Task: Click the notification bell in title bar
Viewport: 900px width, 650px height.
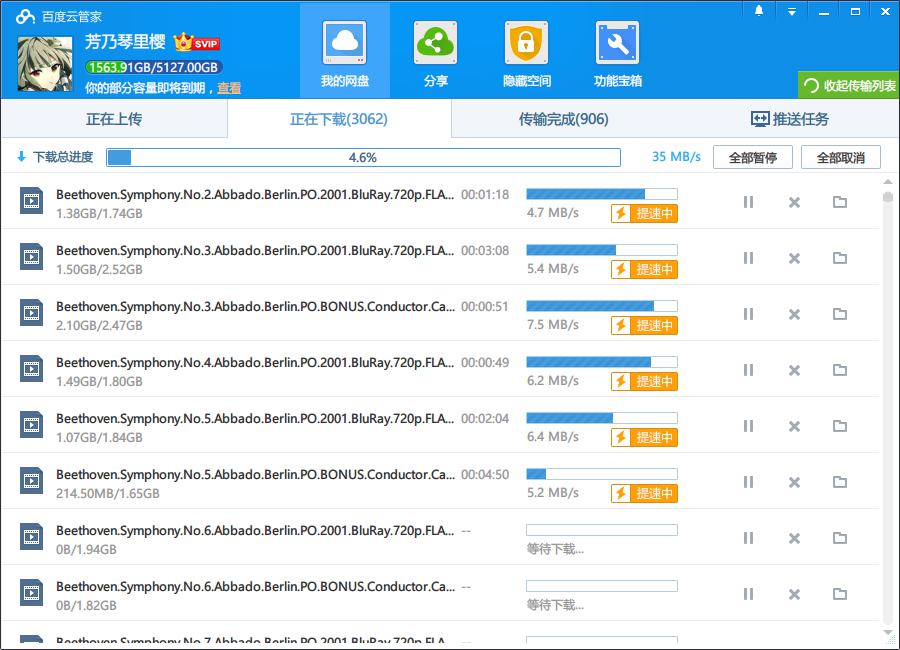Action: coord(759,11)
